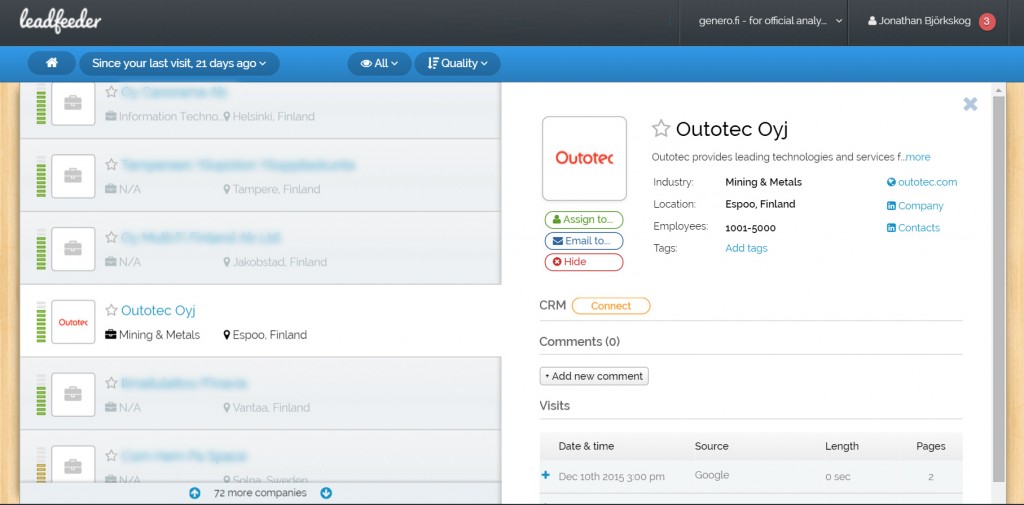Click the Leadfeeder logo
1024x505 pixels.
click(60, 21)
